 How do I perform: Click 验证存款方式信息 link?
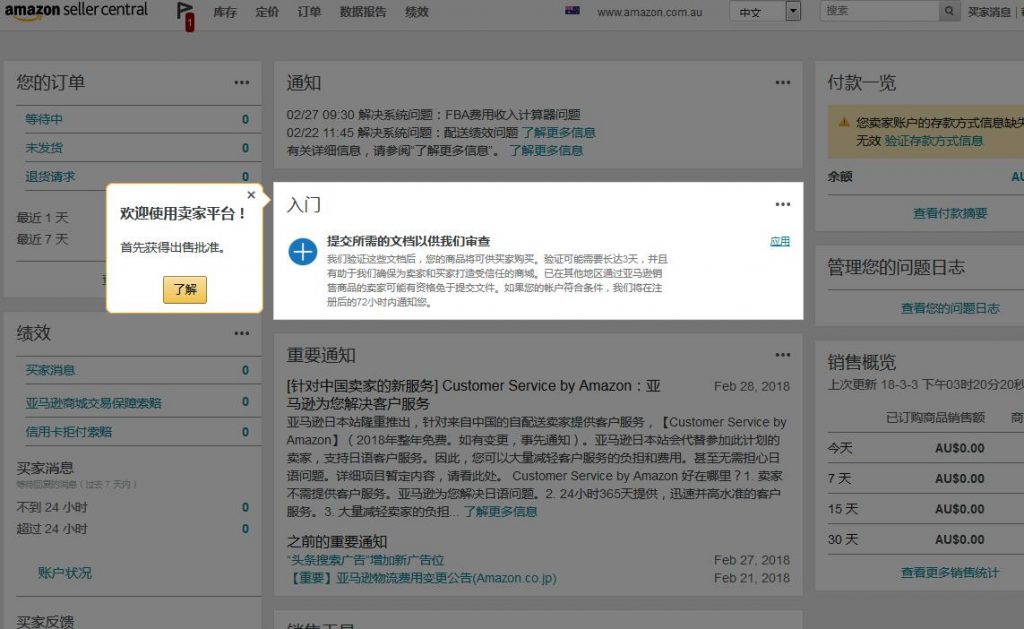tap(934, 141)
